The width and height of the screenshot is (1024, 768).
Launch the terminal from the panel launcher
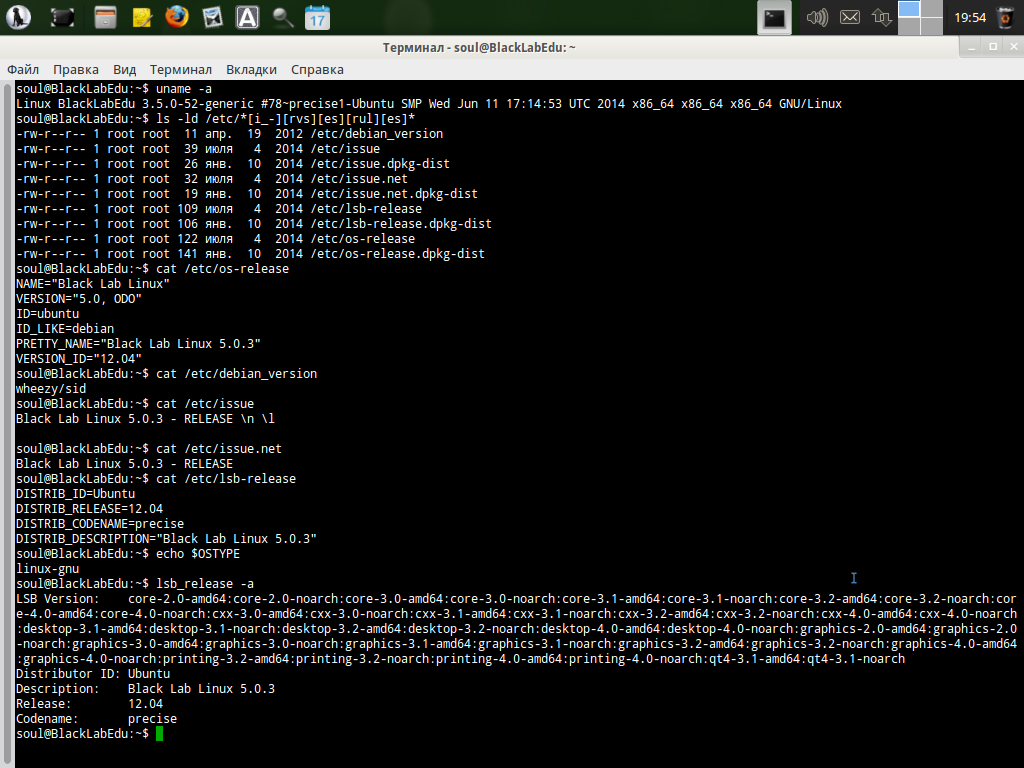point(62,17)
